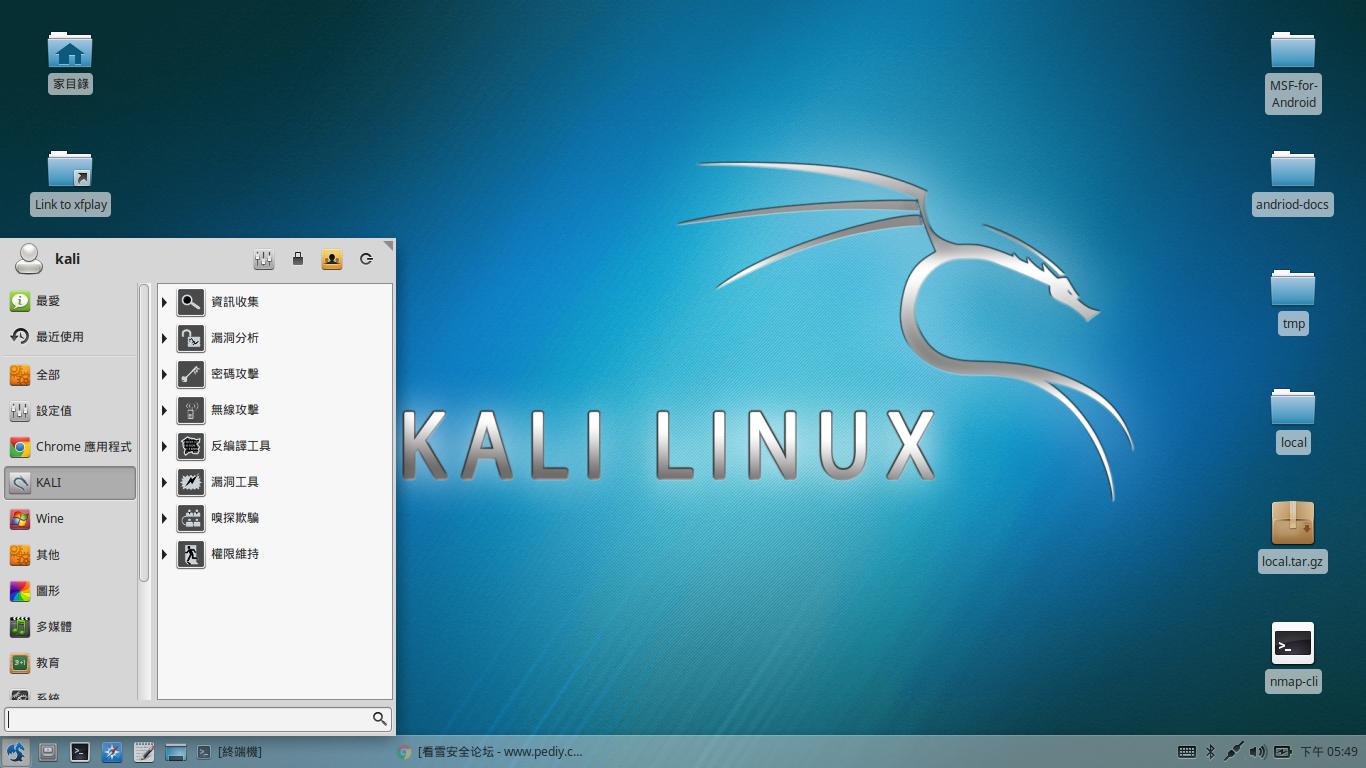Click the category list scrollbar
This screenshot has width=1366, height=768.
(144, 433)
